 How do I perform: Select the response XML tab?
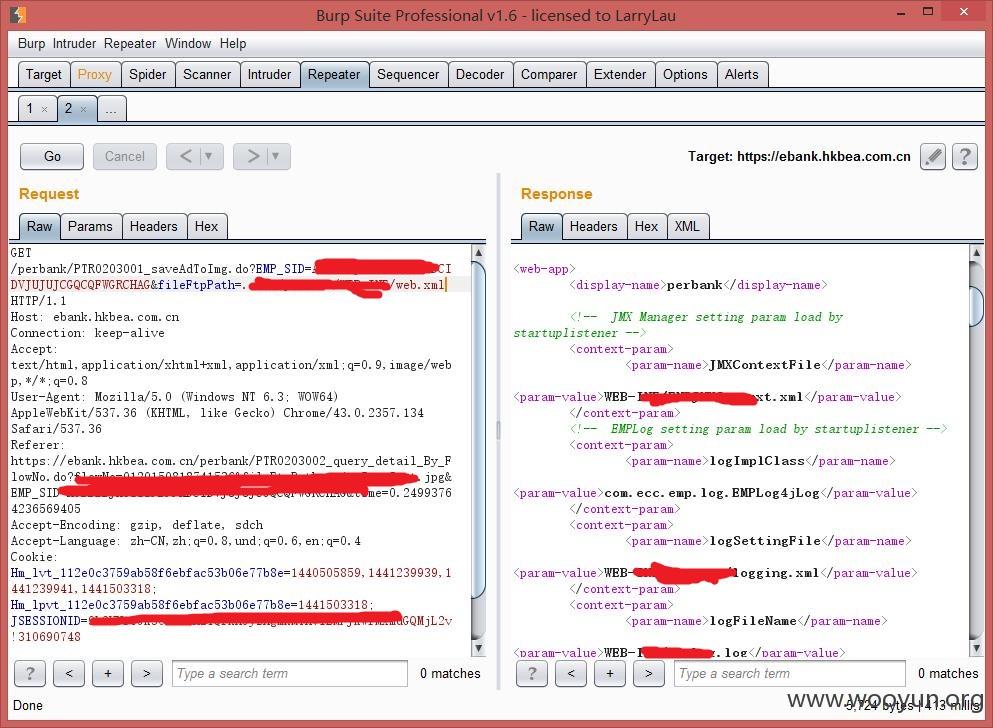click(x=687, y=227)
